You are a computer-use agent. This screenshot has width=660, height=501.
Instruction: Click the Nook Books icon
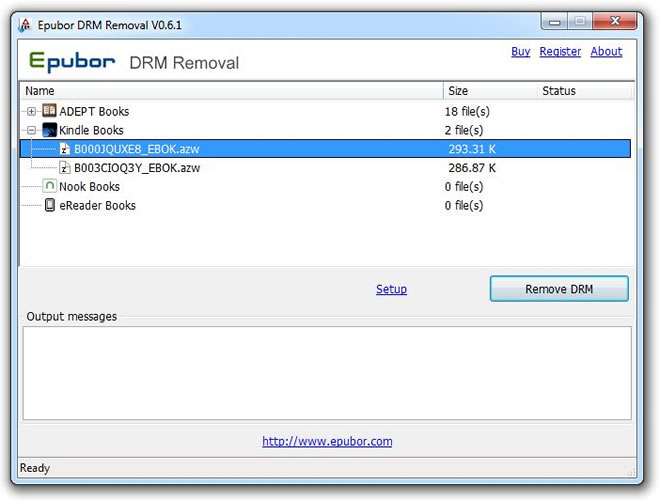[x=49, y=186]
